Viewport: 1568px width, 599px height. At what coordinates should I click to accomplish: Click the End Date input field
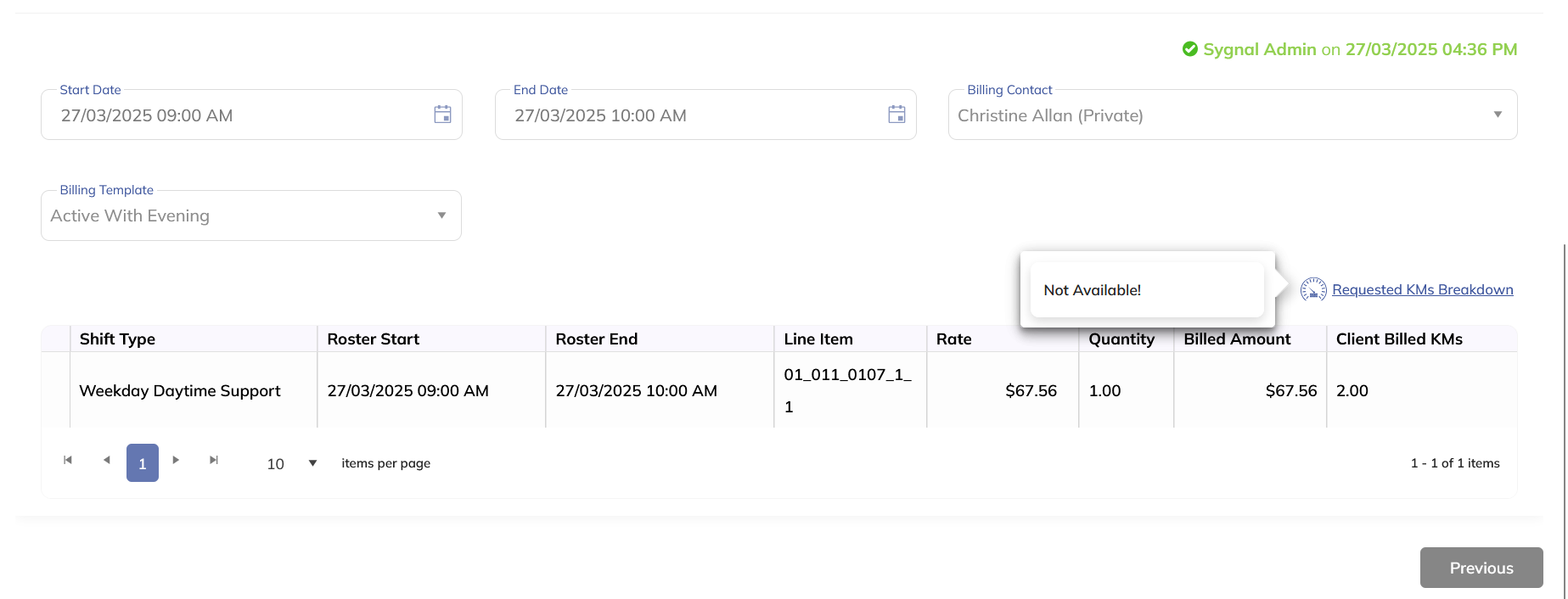(692, 115)
